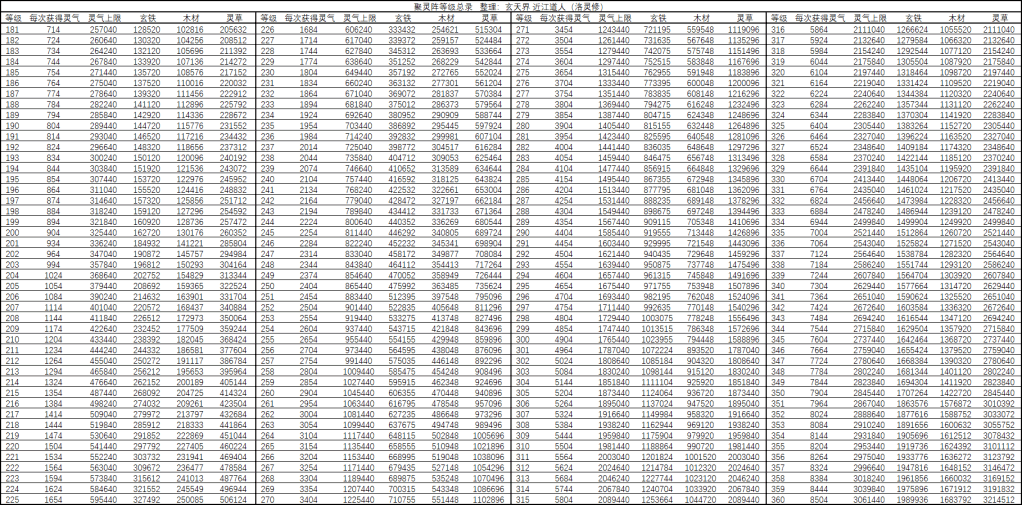Select the level 181 cell
Viewport: 1022px width, 505px height.
click(x=12, y=31)
